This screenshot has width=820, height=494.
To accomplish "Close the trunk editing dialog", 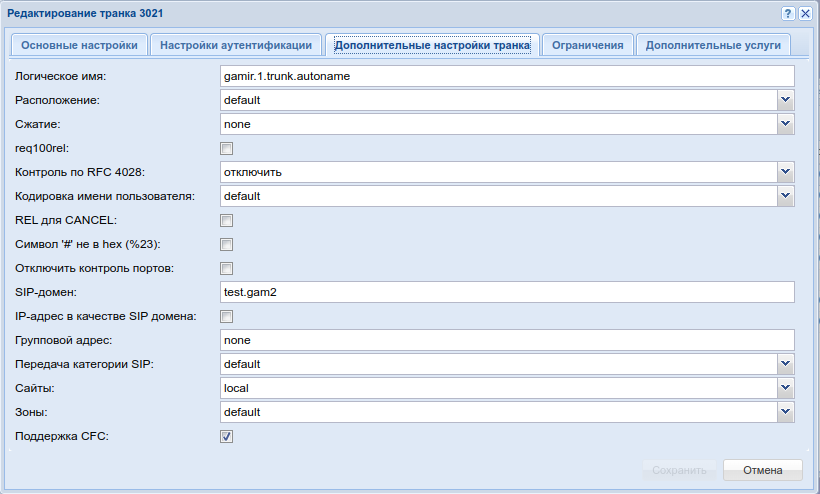I will point(804,13).
